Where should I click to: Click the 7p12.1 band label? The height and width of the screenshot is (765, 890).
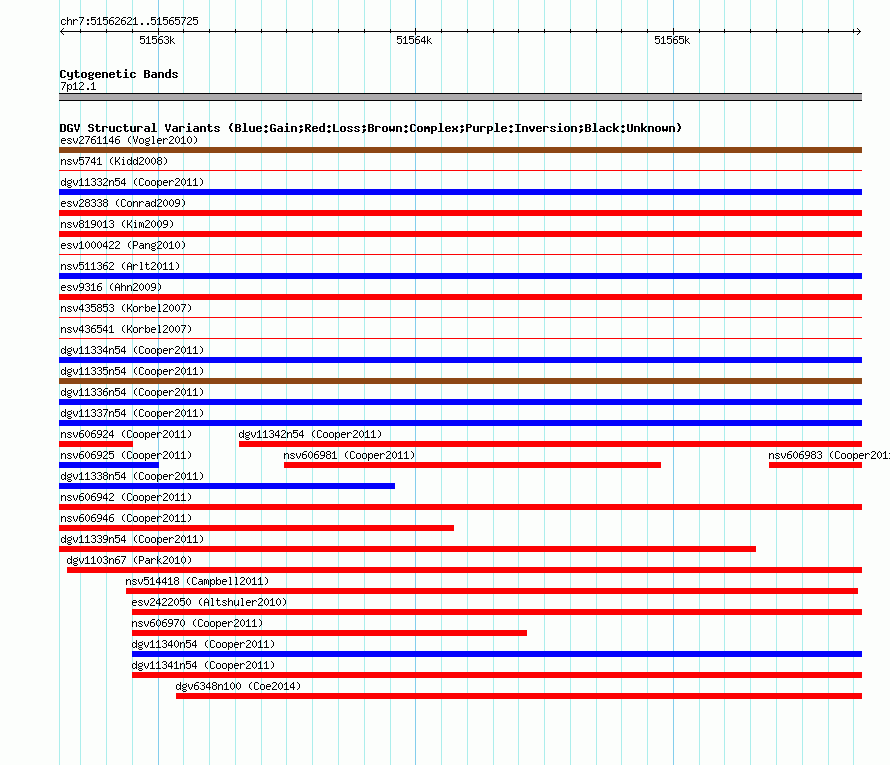pyautogui.click(x=78, y=86)
